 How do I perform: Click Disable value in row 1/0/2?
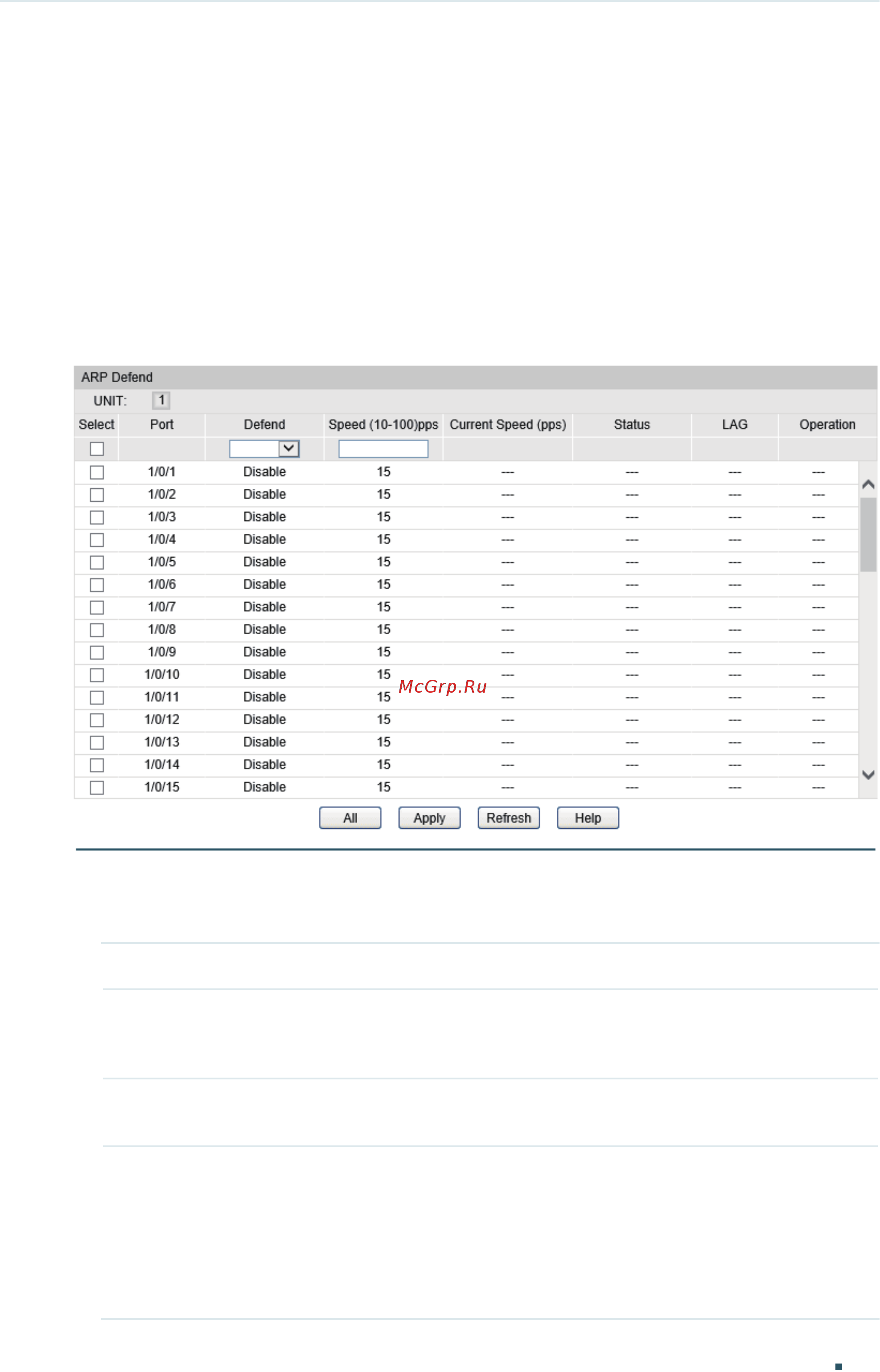264,495
